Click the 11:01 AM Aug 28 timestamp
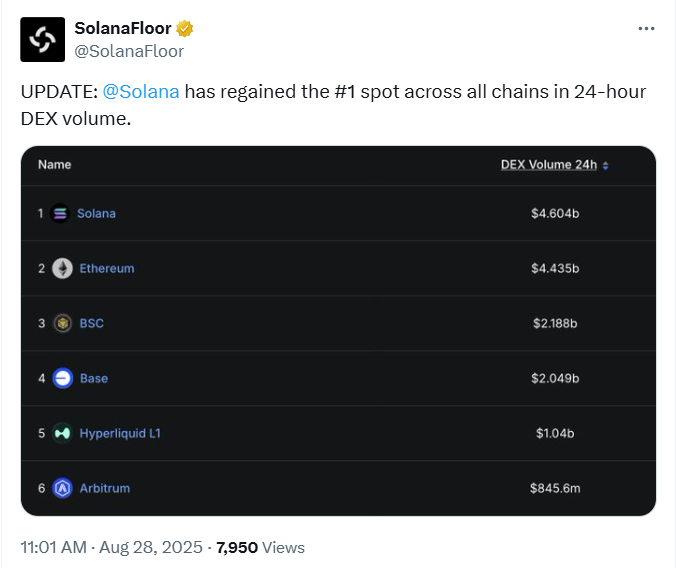 click(x=112, y=548)
